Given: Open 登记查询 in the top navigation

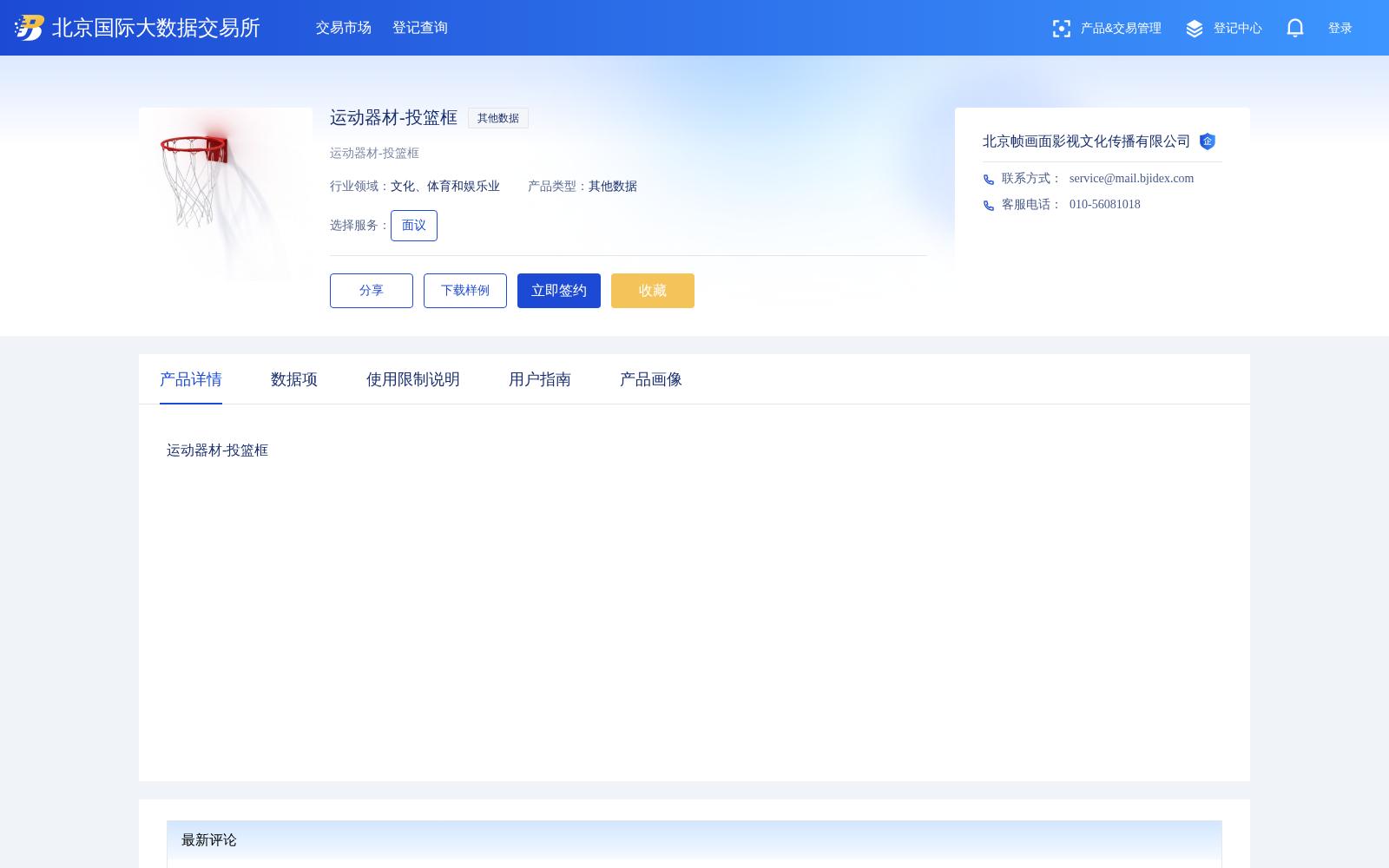Looking at the screenshot, I should [x=420, y=28].
